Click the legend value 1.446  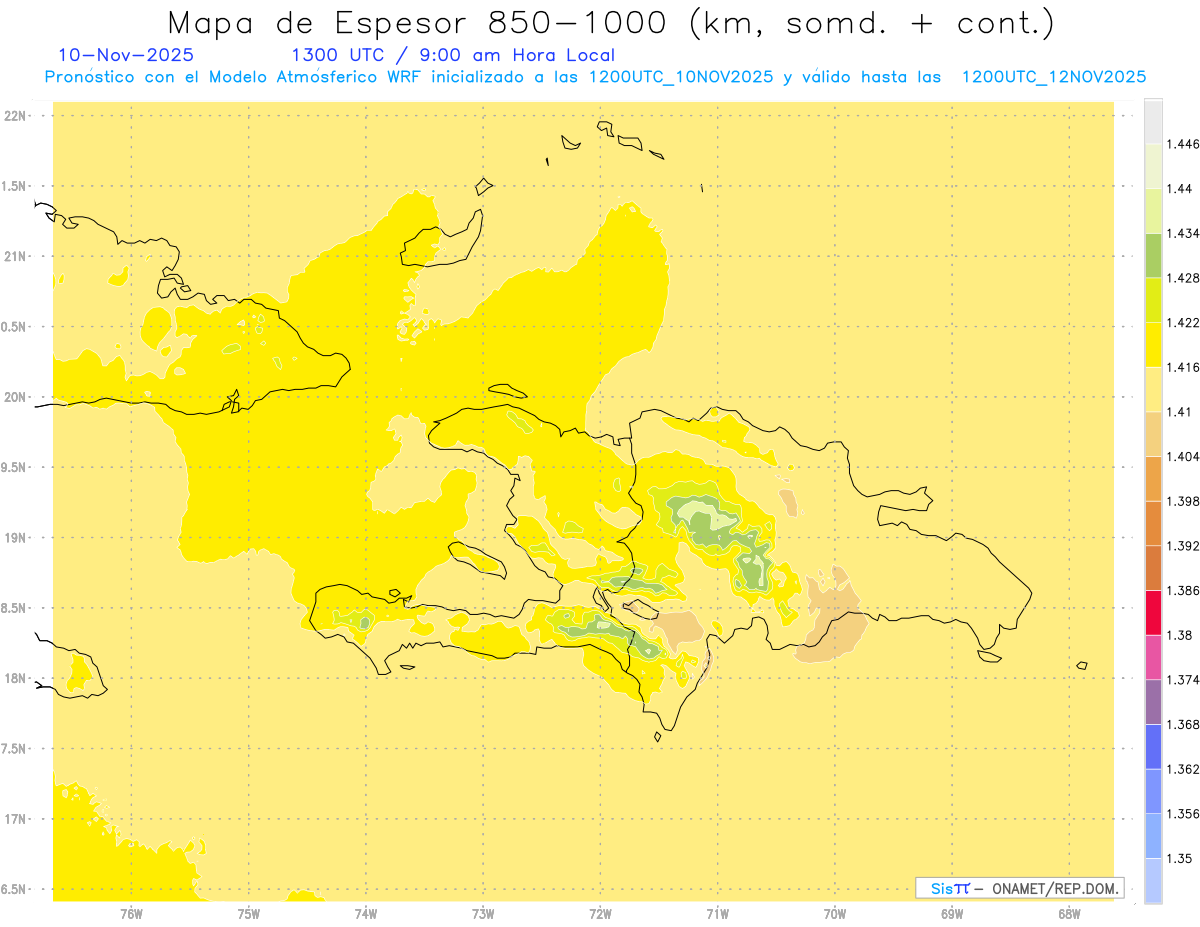point(1183,144)
